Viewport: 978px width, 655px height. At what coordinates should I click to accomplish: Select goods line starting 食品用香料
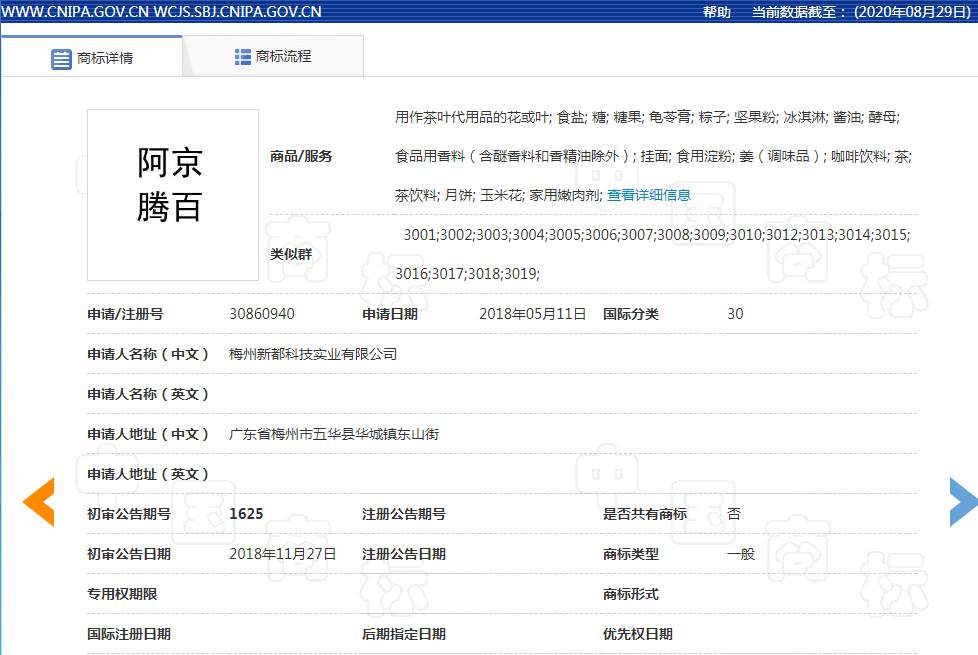[x=653, y=157]
